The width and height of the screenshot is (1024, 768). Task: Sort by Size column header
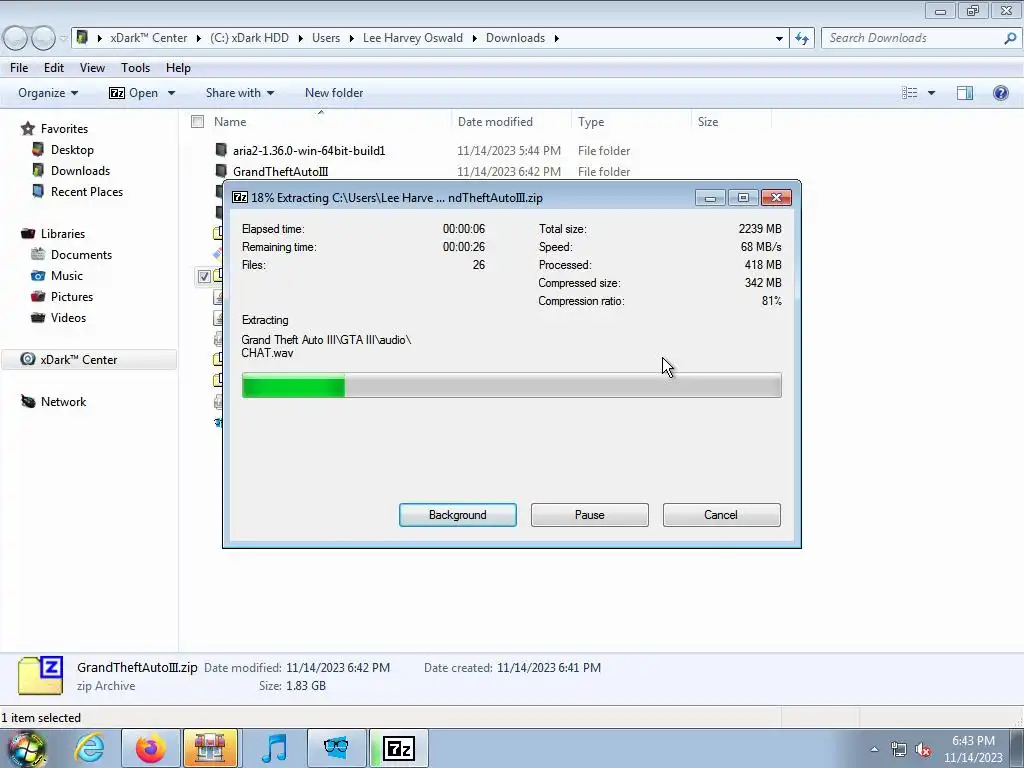[731, 121]
